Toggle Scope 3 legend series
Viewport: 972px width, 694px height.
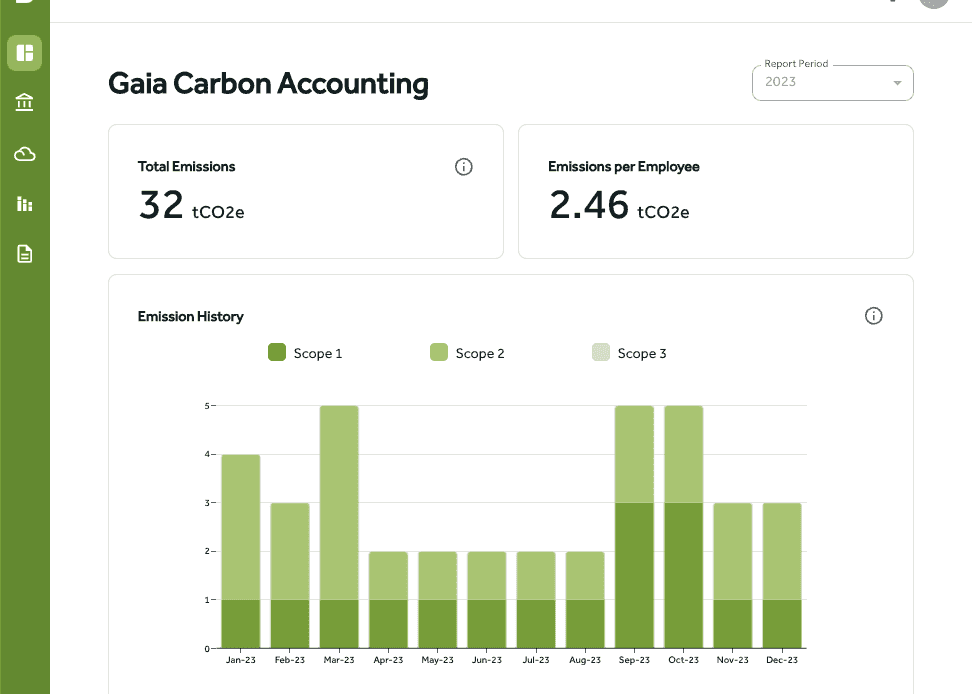pos(629,353)
